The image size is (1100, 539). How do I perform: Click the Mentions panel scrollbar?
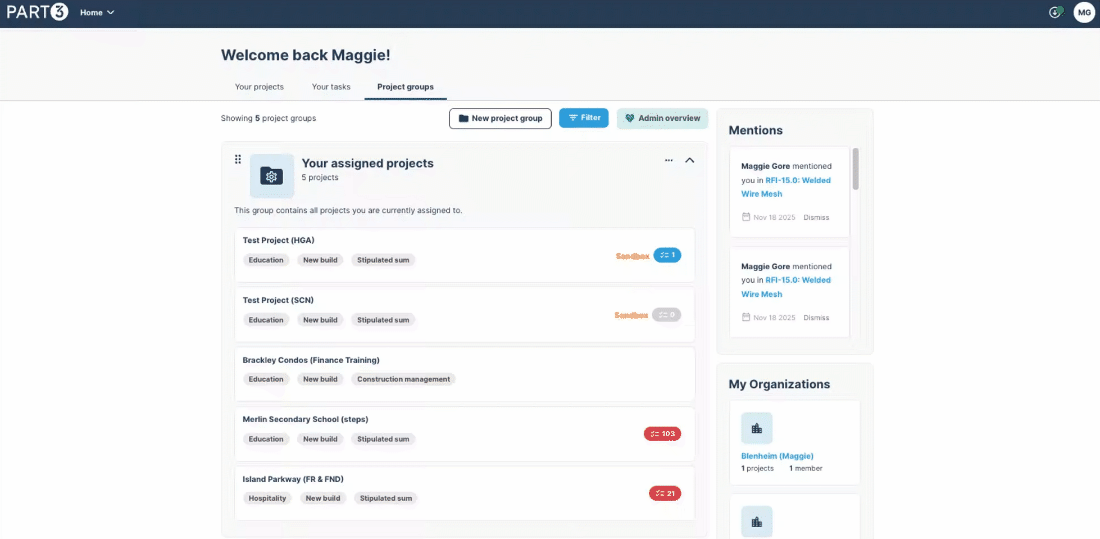tap(855, 168)
